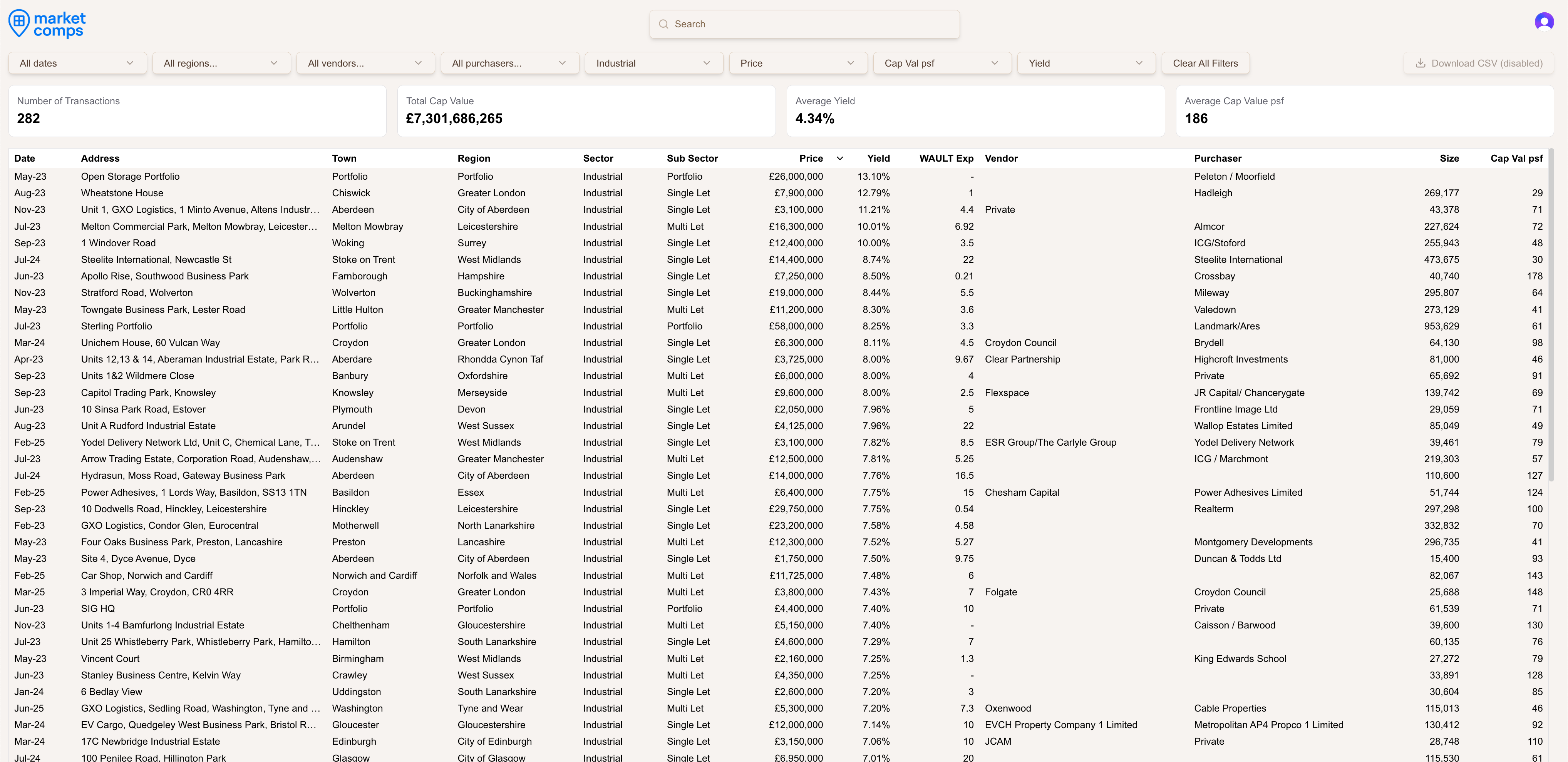Click the Yield filter dropdown arrow
Viewport: 1568px width, 762px height.
point(1139,63)
